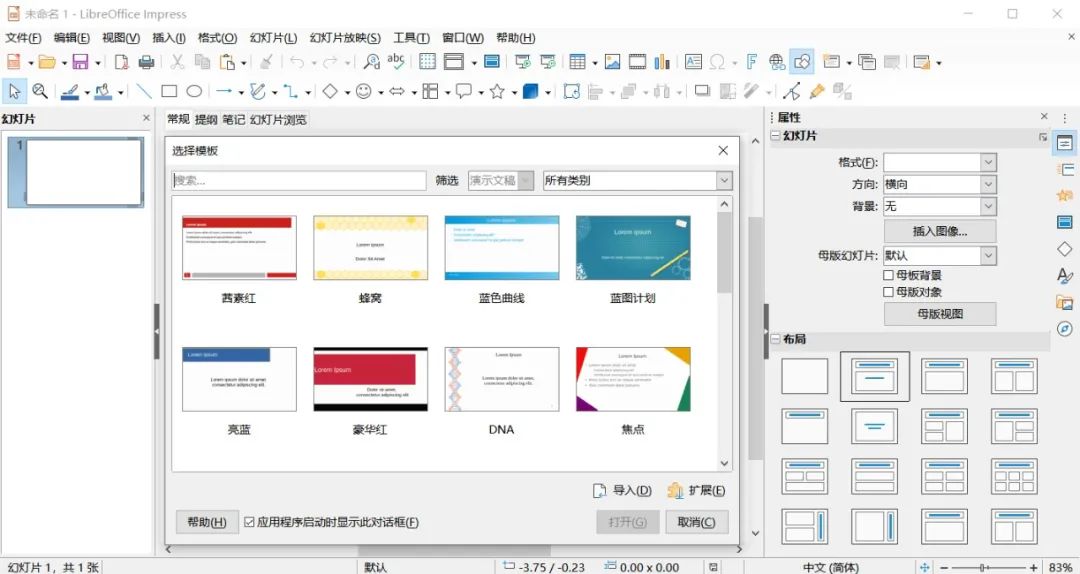Select the Zoom & Pan magnifier tool
The height and width of the screenshot is (574, 1080).
[x=40, y=91]
